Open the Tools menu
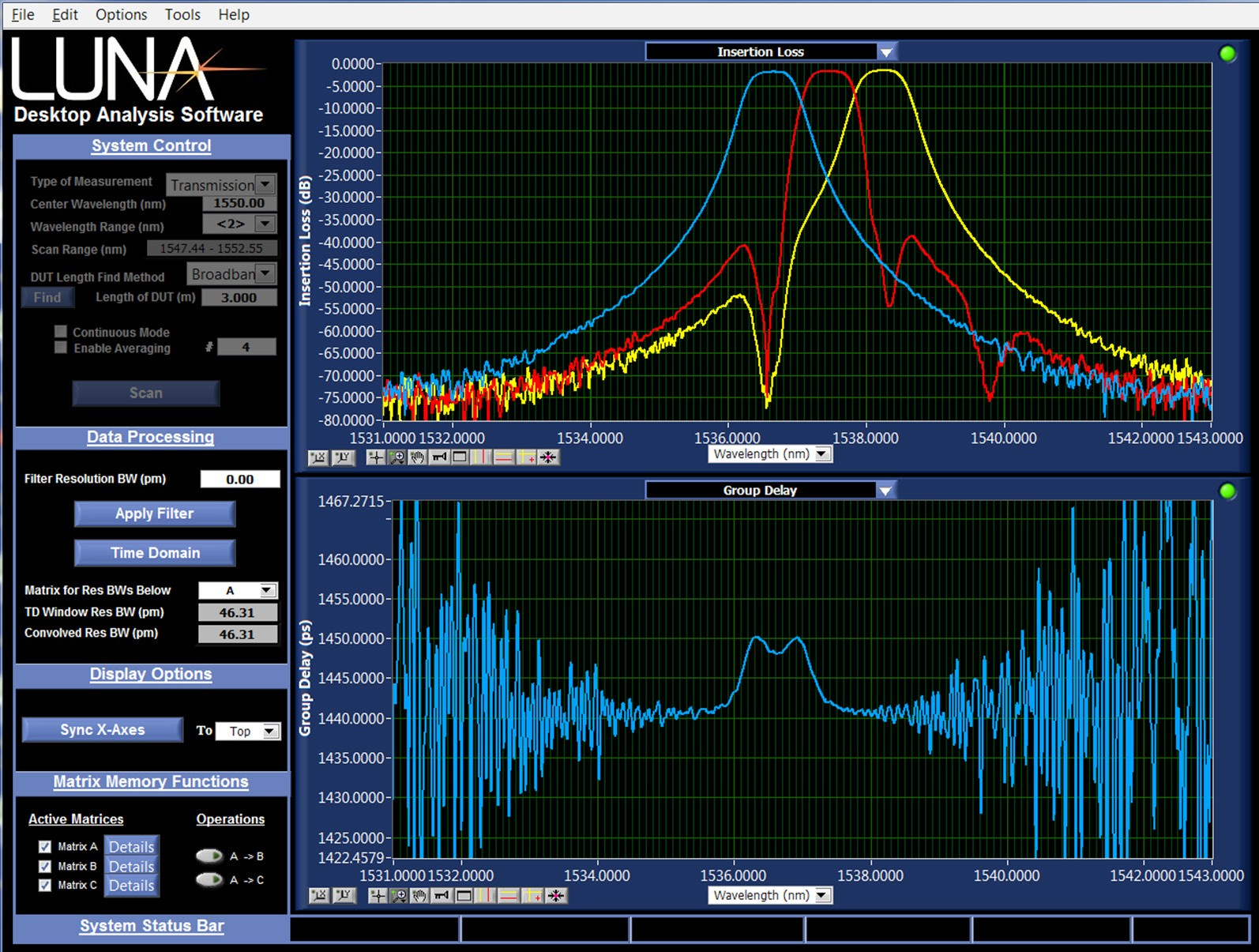This screenshot has width=1259, height=952. (182, 14)
